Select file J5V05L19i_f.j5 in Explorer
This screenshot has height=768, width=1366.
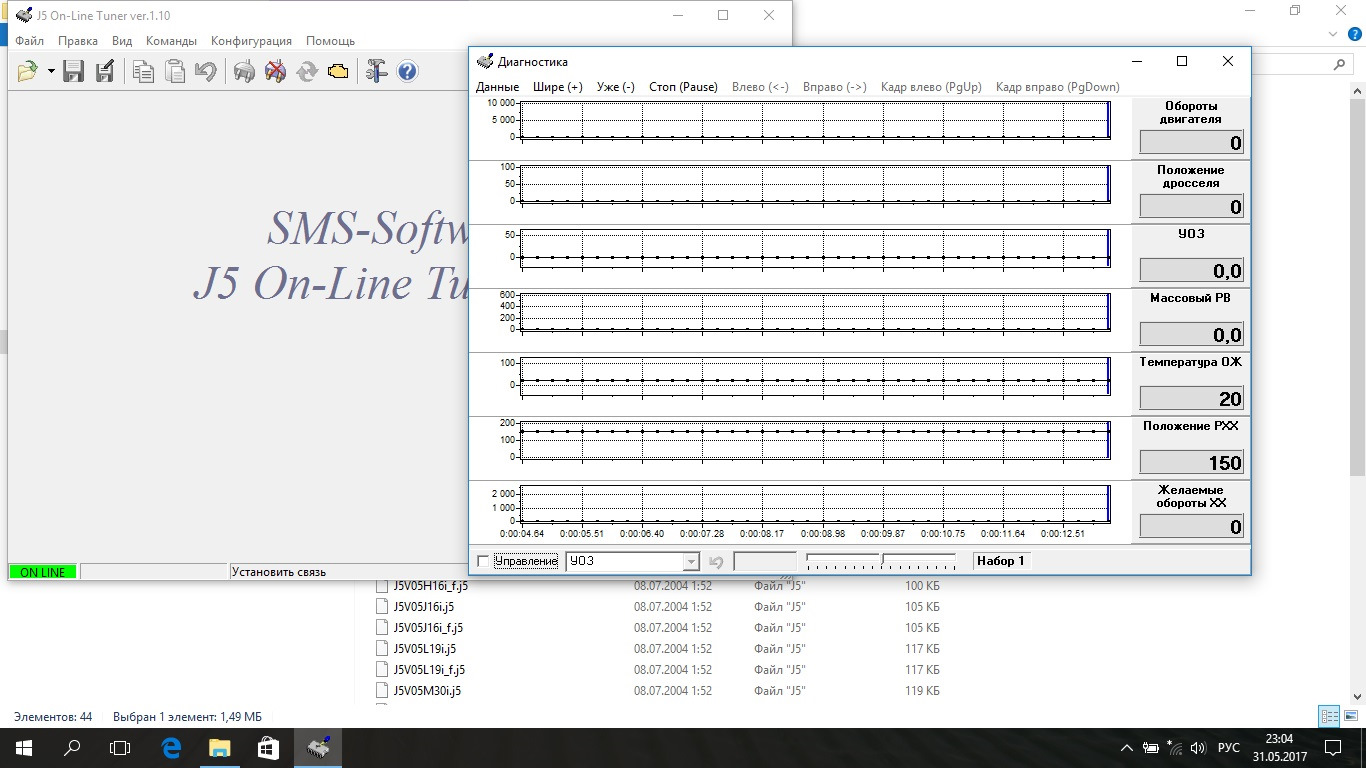pos(430,670)
